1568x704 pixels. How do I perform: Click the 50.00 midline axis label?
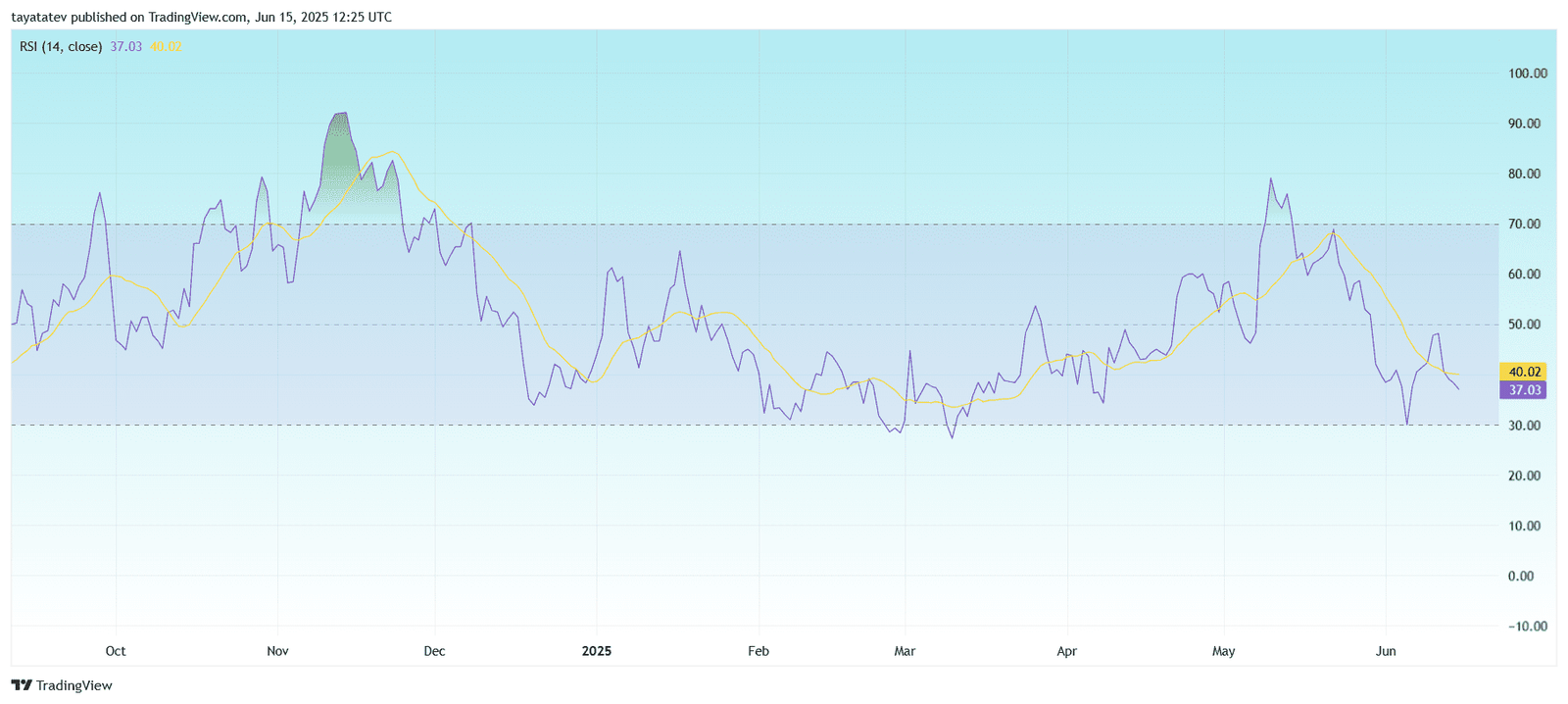pyautogui.click(x=1525, y=325)
